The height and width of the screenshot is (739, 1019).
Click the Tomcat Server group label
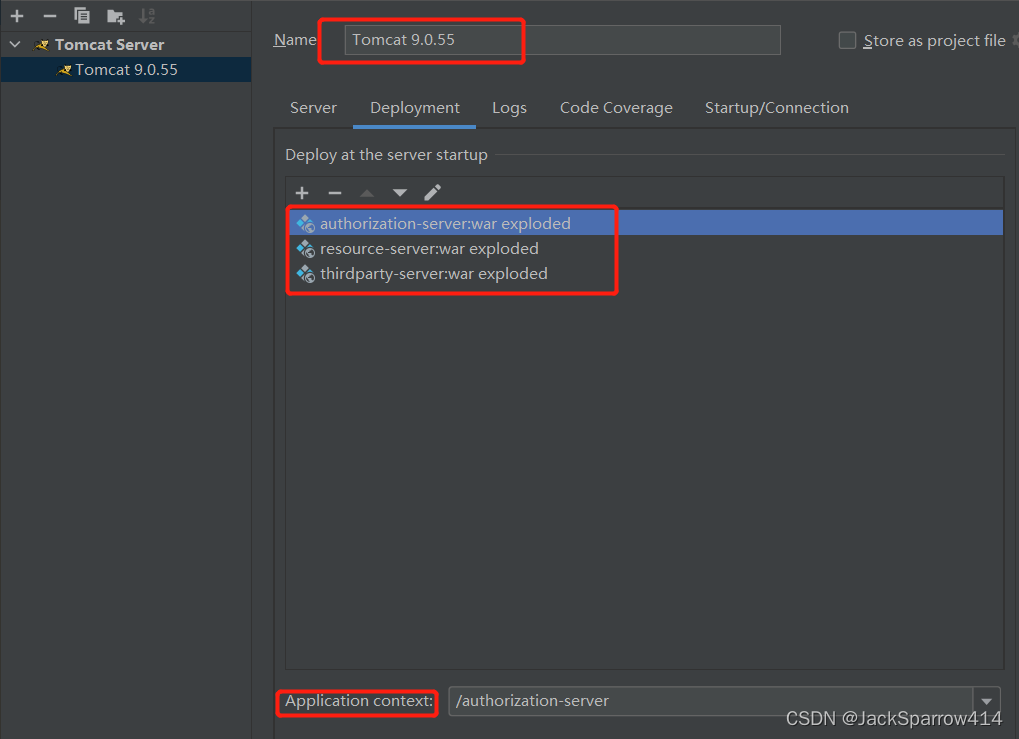tap(109, 45)
